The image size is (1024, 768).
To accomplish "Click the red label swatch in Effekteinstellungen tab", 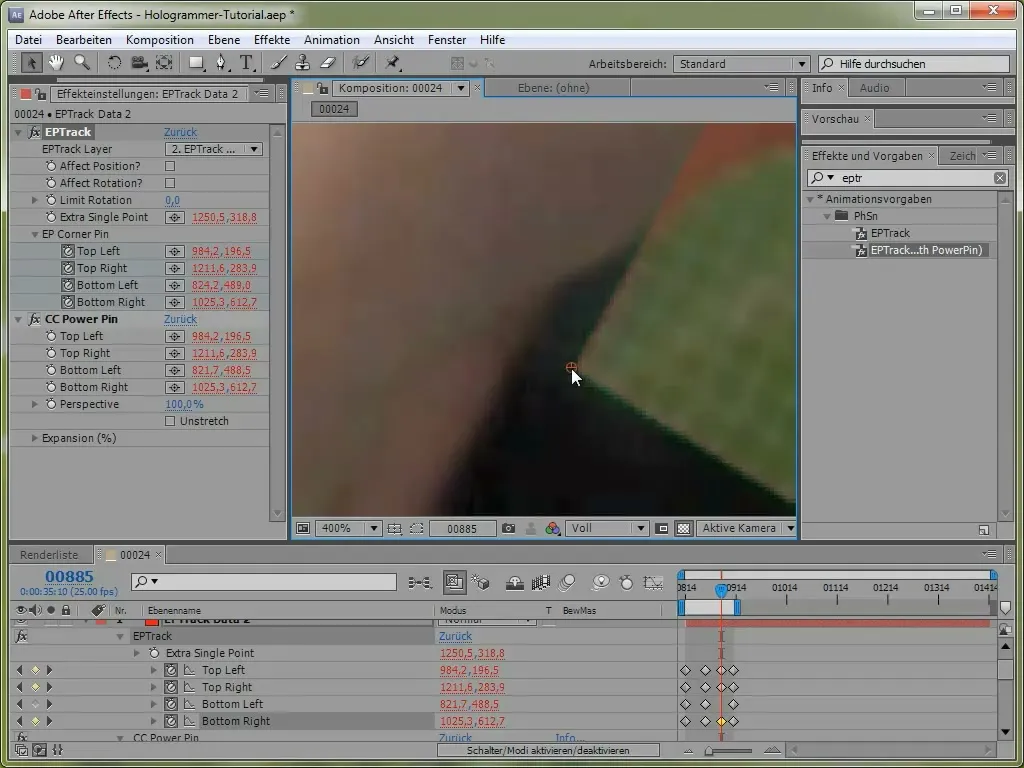I will 25,94.
